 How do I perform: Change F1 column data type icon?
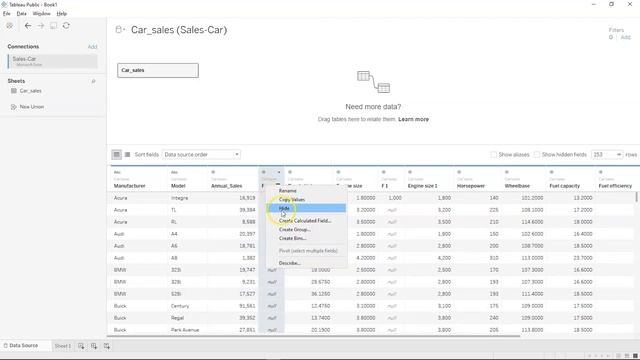(383, 172)
